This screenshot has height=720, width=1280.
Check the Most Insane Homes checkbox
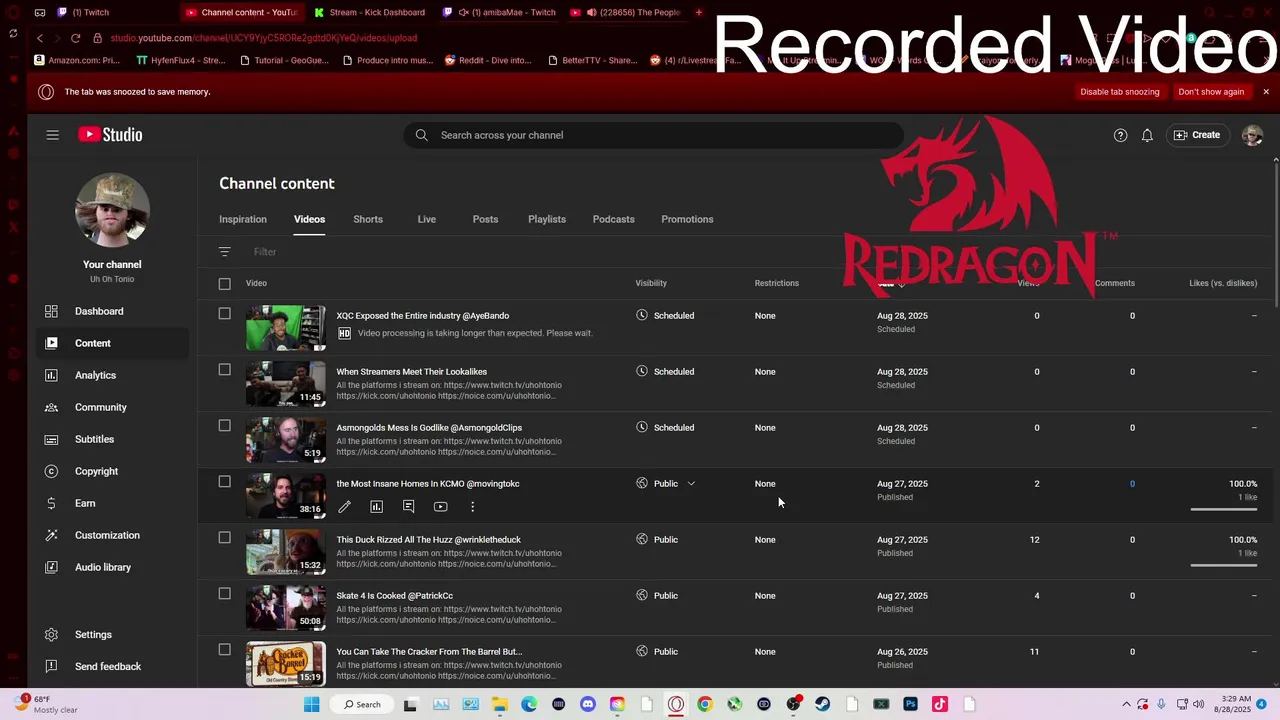(224, 482)
